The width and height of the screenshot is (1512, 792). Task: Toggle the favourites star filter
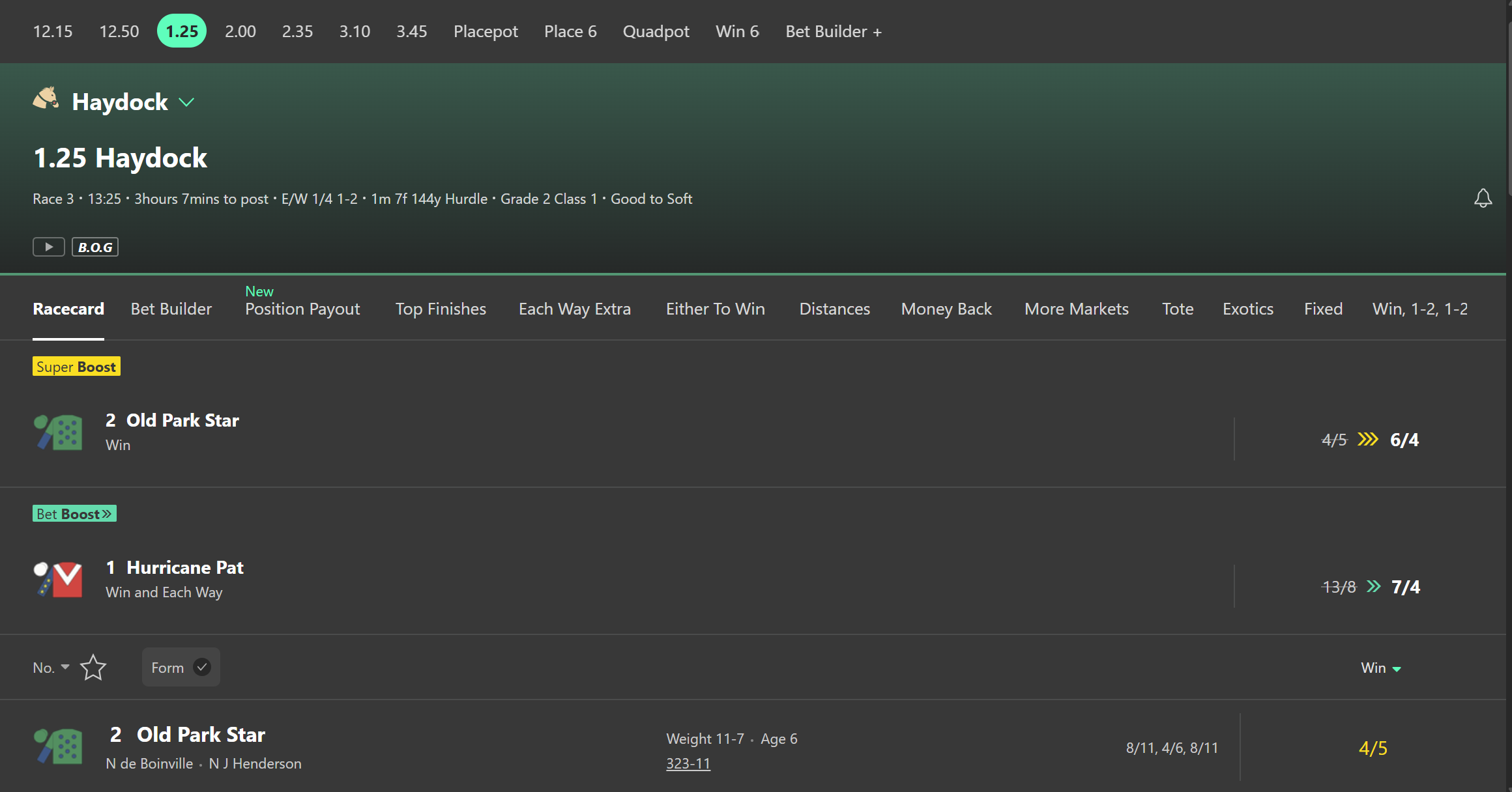pyautogui.click(x=93, y=667)
